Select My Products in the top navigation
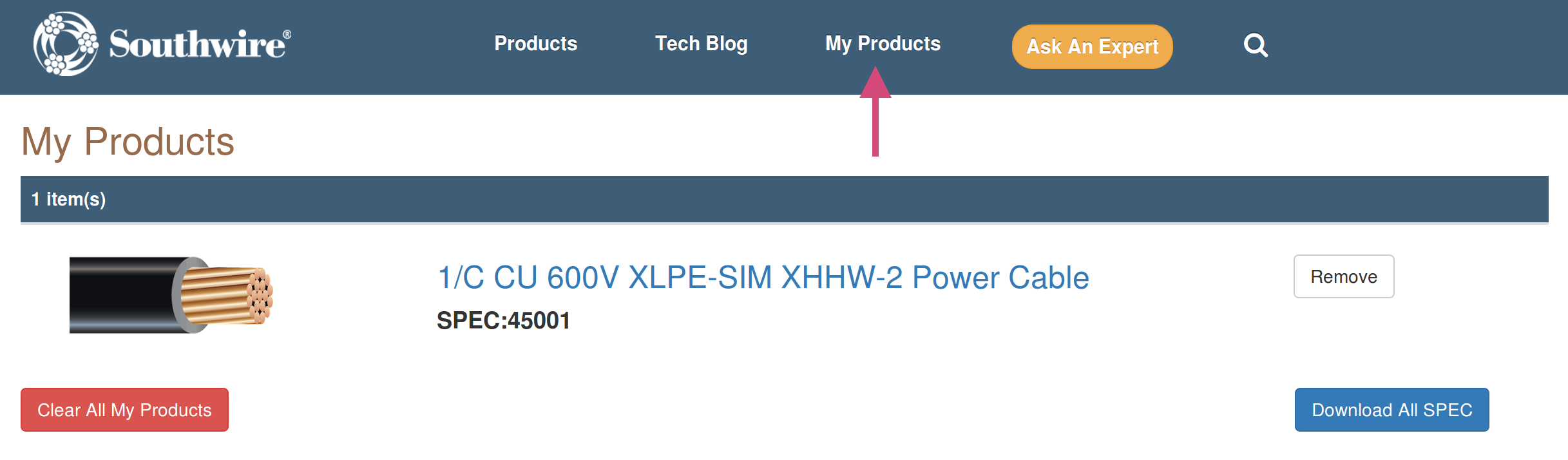 click(883, 44)
